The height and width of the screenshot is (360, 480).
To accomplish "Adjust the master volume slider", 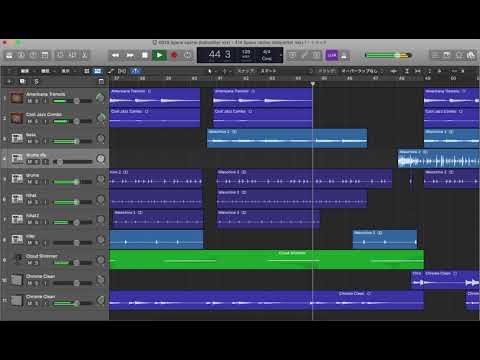I will point(388,55).
